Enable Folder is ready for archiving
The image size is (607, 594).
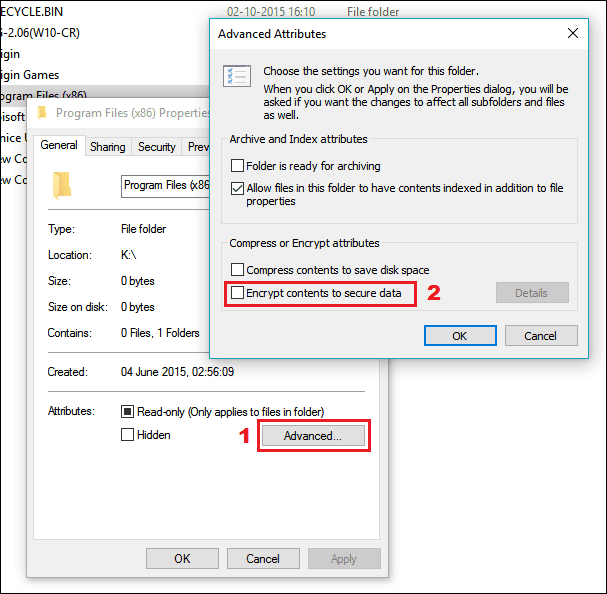[x=237, y=166]
